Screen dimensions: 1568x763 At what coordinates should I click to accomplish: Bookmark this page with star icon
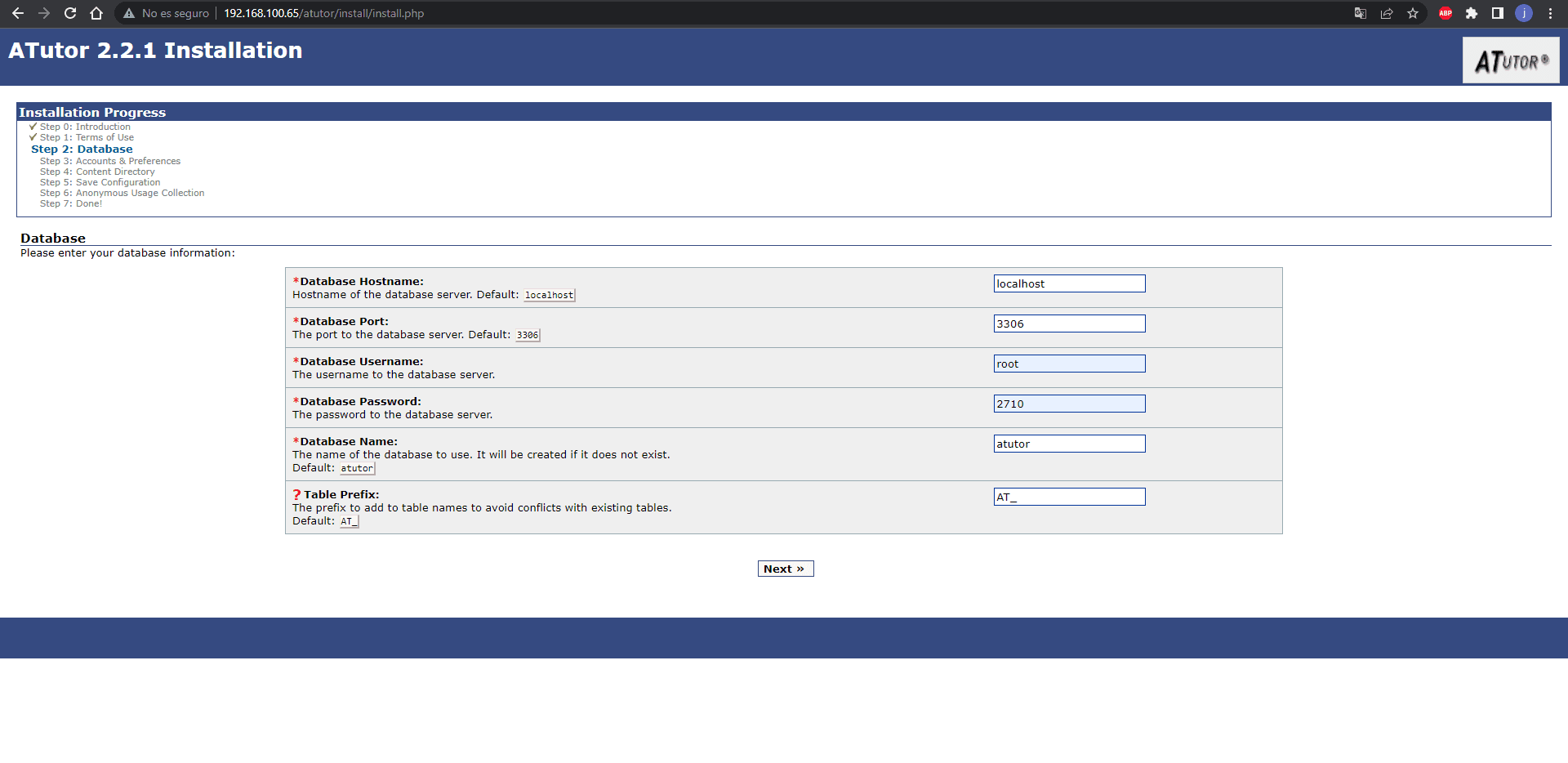[1413, 13]
